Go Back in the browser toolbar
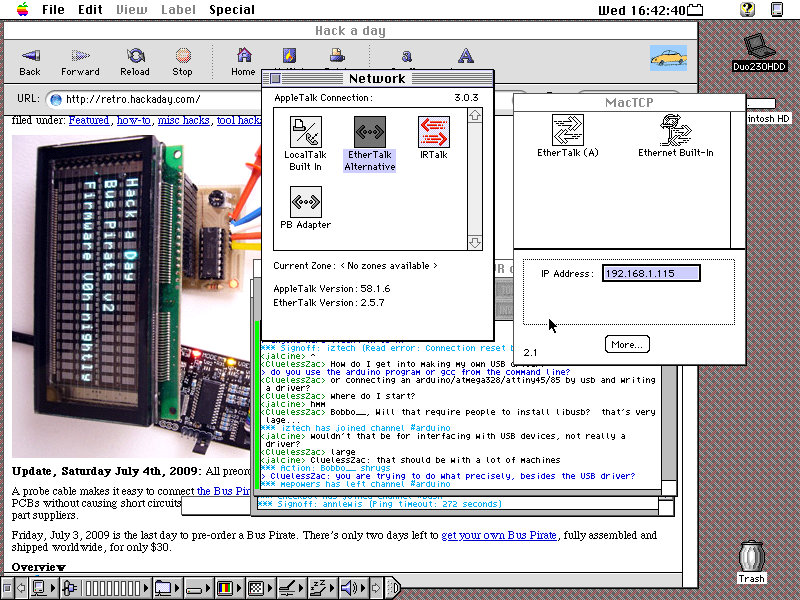800x600 pixels. point(30,62)
